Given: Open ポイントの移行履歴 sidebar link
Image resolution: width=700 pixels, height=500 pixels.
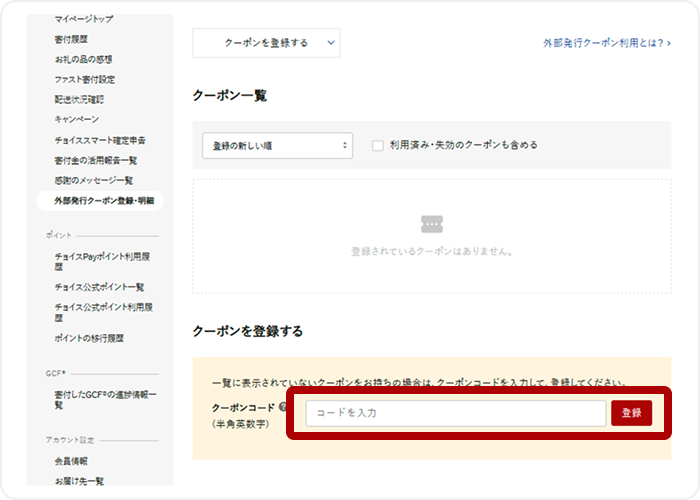Looking at the screenshot, I should click(89, 338).
